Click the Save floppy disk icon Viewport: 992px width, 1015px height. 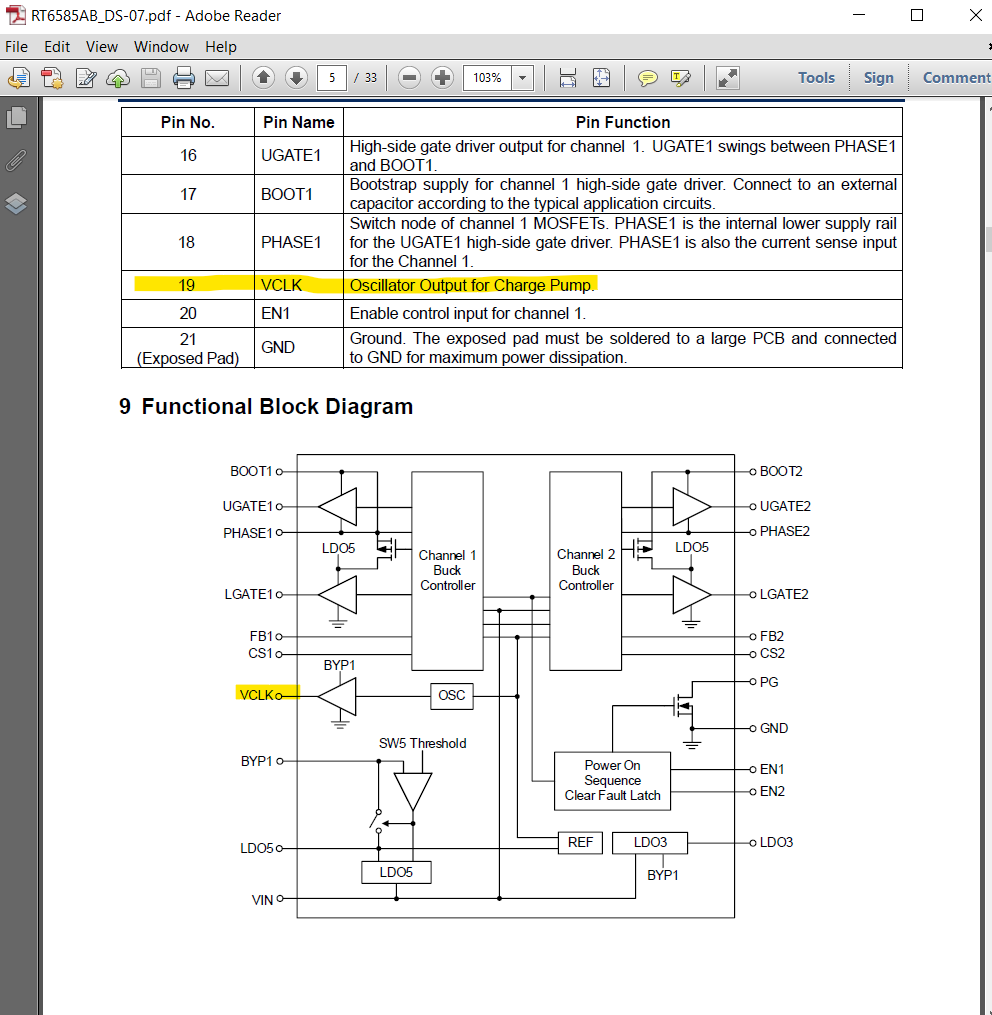click(151, 78)
